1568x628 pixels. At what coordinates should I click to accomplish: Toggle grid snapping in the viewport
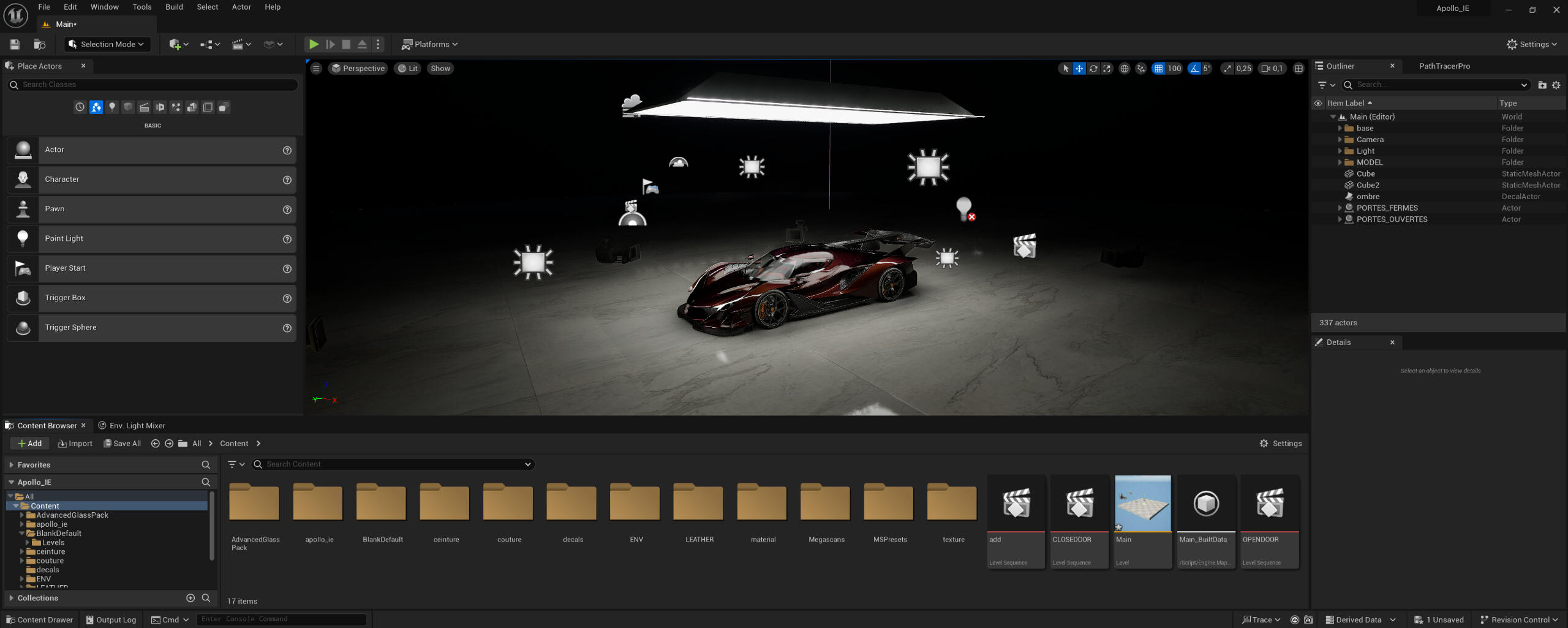tap(1158, 69)
